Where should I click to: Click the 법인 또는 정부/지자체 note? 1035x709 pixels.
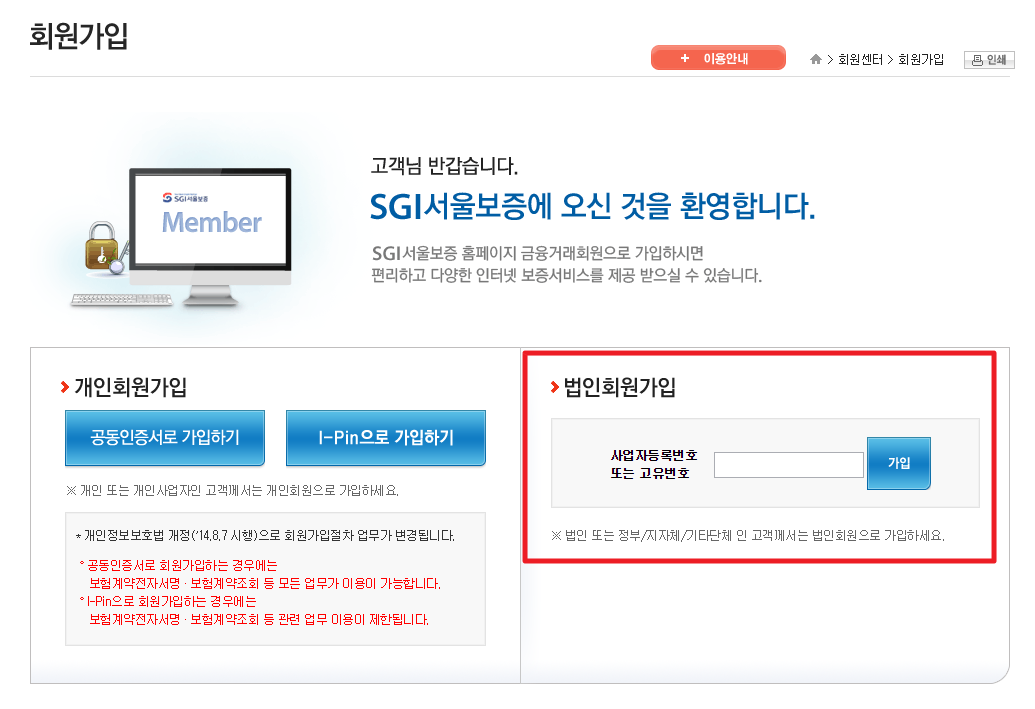click(748, 535)
